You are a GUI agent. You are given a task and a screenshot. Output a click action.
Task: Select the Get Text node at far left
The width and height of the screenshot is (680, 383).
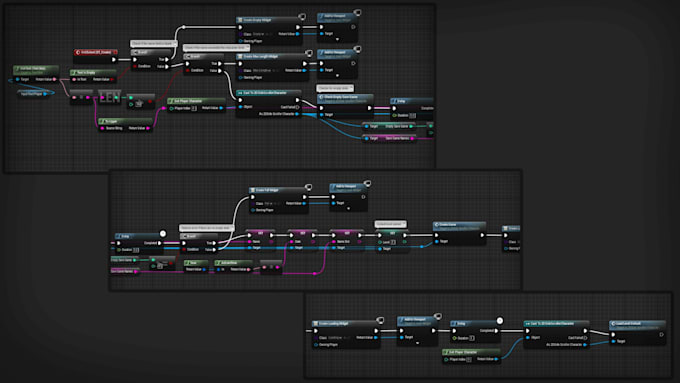[x=36, y=74]
